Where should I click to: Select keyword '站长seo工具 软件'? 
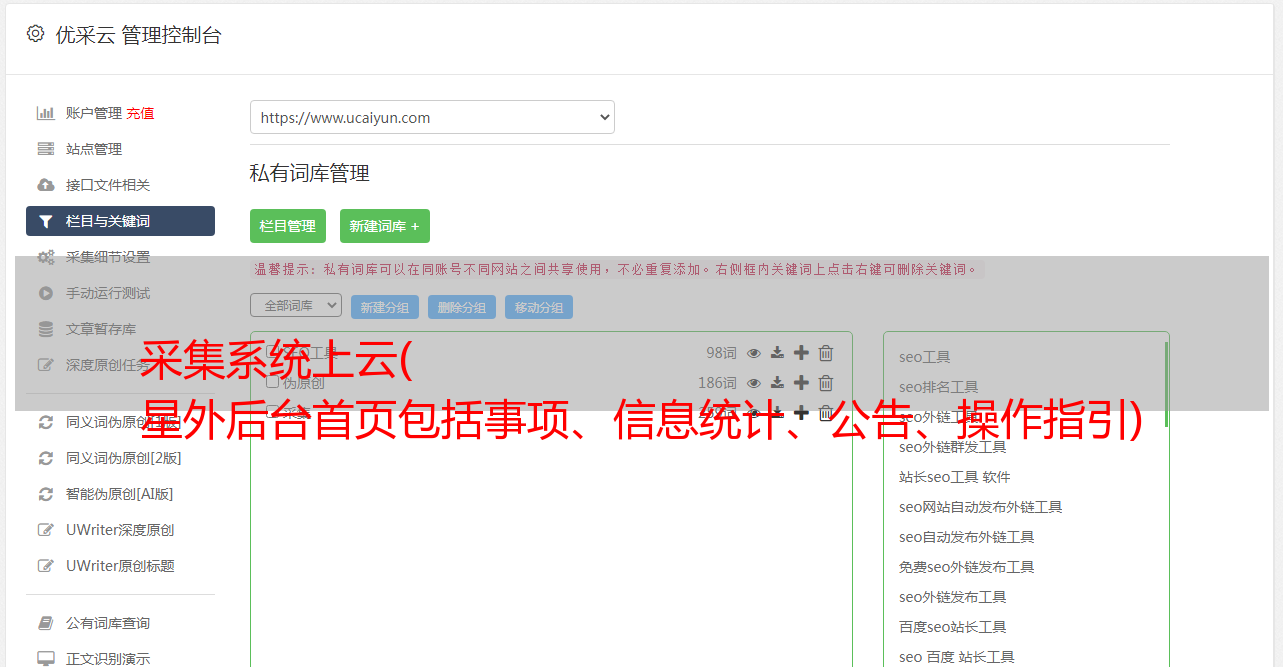click(955, 477)
